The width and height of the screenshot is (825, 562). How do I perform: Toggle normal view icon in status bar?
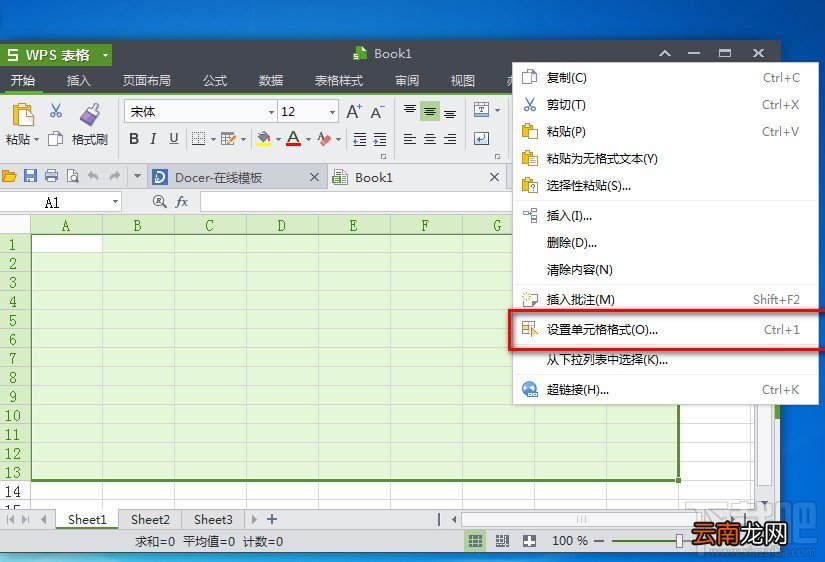click(x=475, y=541)
